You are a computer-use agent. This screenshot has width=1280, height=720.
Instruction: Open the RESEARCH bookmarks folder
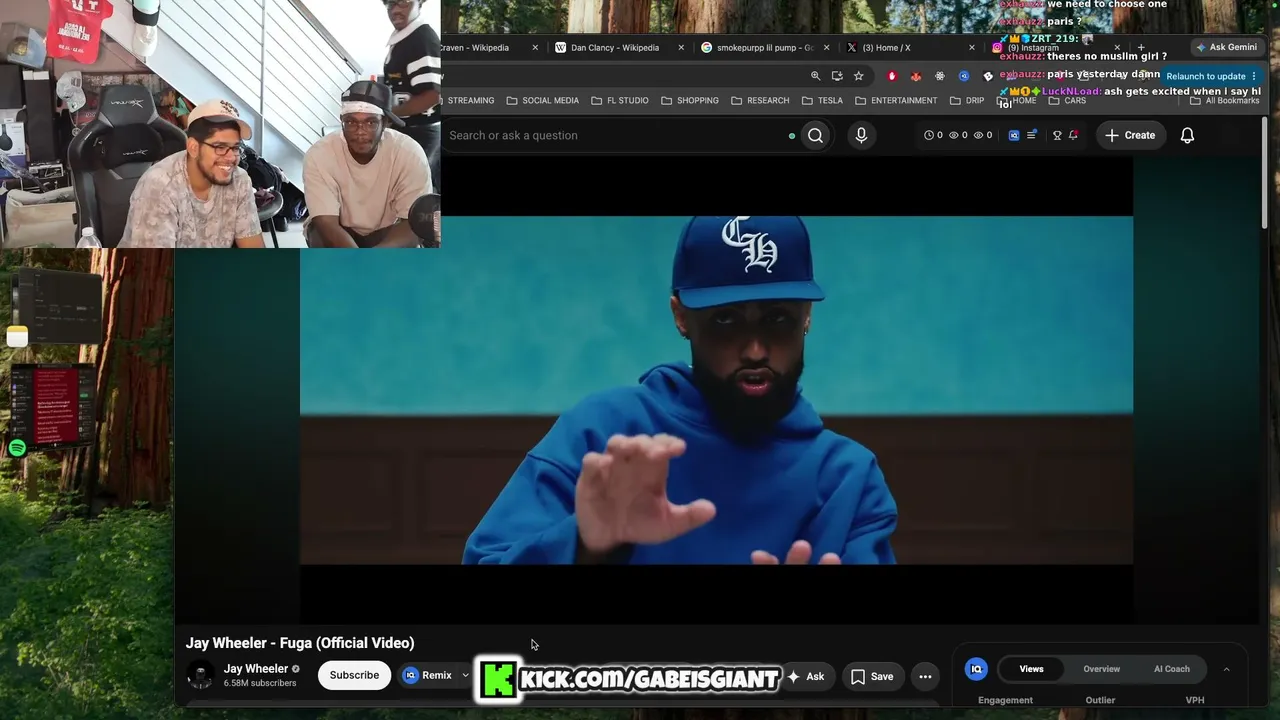[759, 100]
